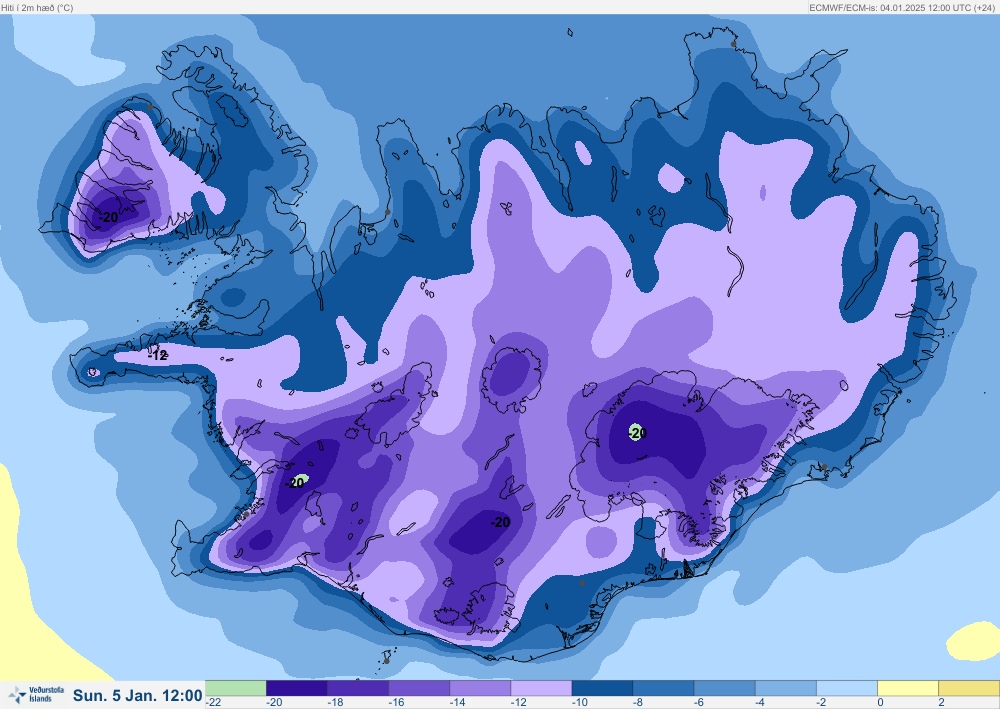The height and width of the screenshot is (709, 1000).
Task: Click the legend scale number '2'
Action: tap(941, 703)
